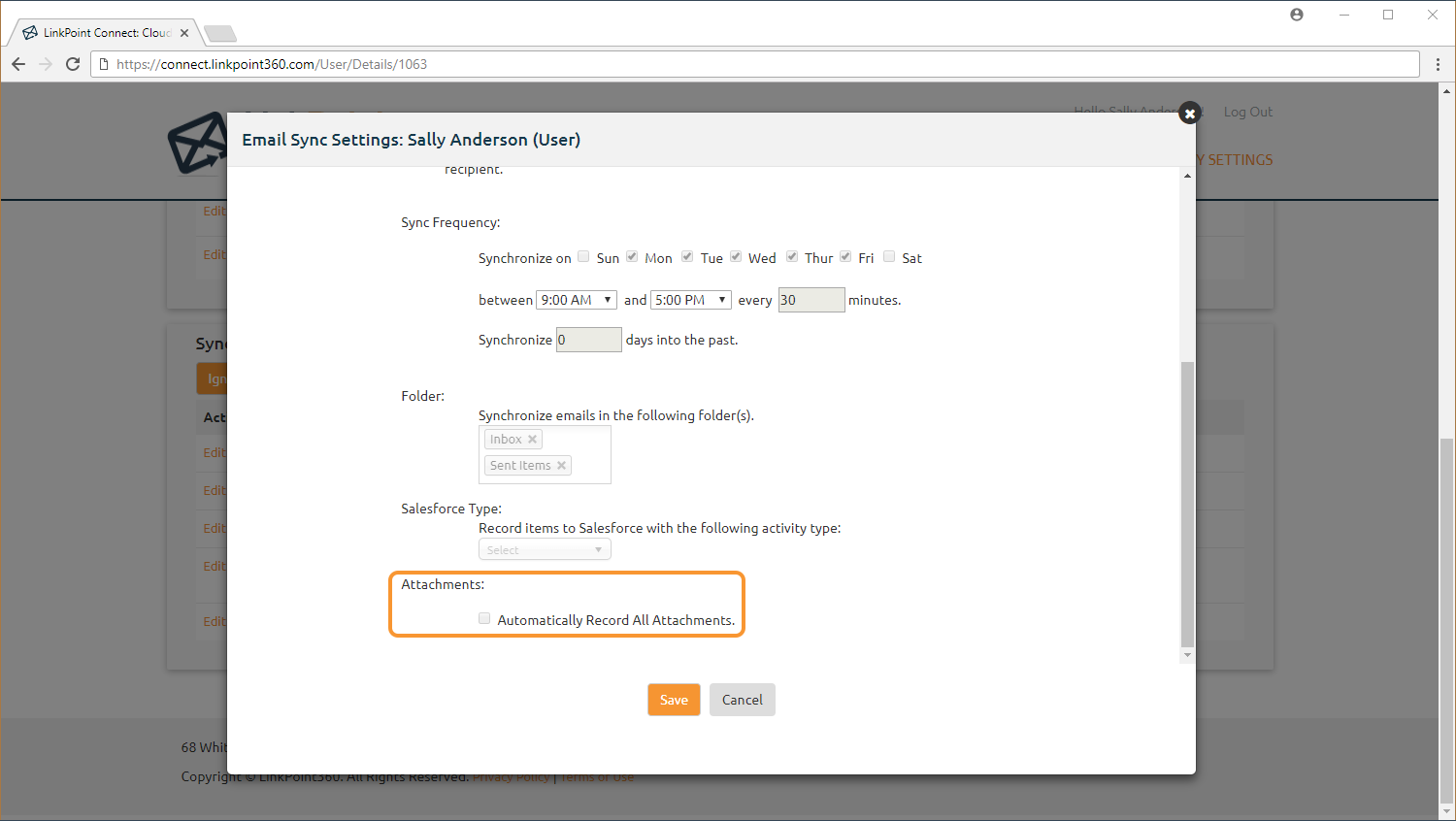Uncheck the Mon sync checkbox
1456x821 pixels.
[x=632, y=256]
